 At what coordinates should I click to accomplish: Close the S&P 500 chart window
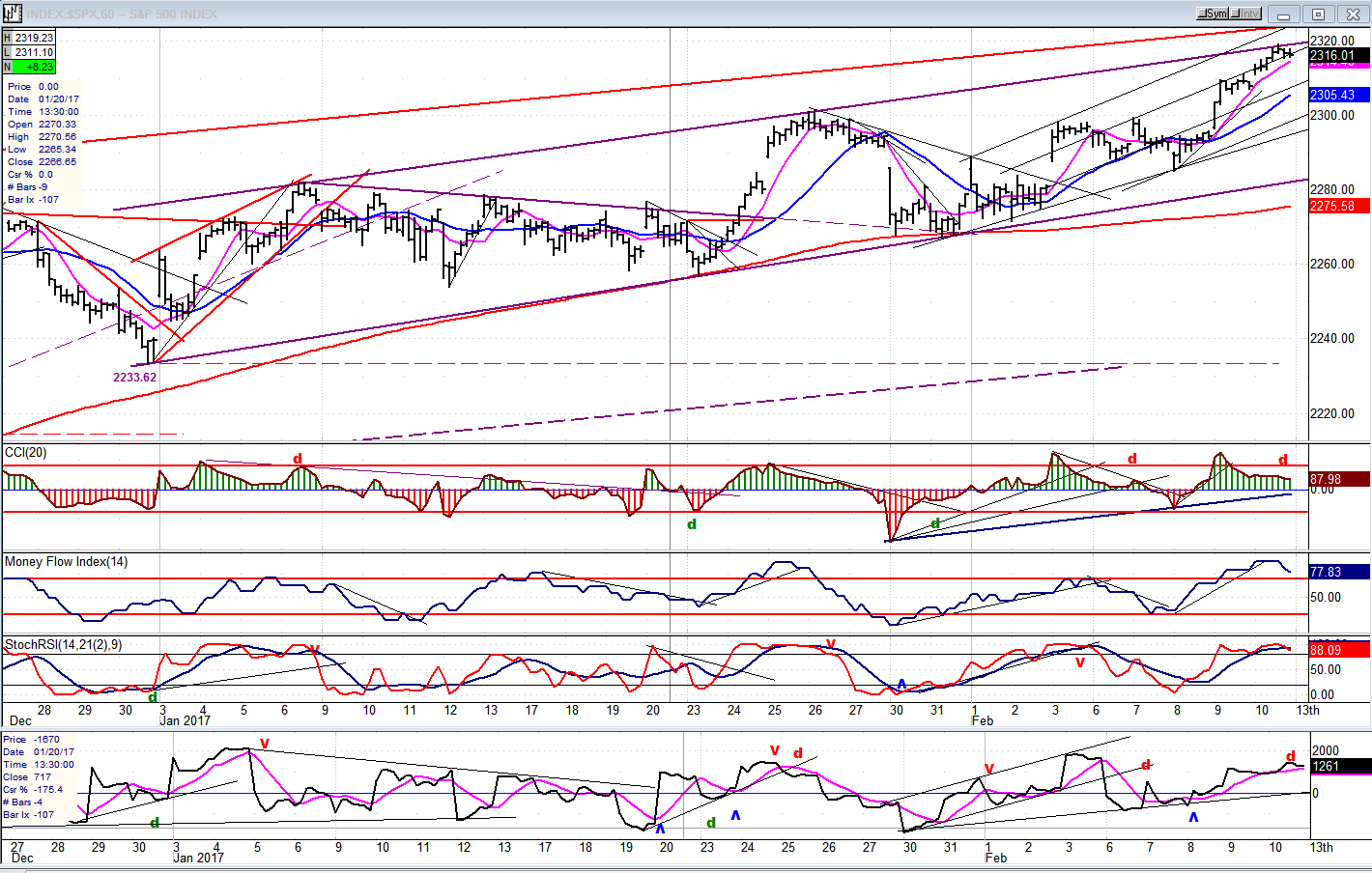1352,14
